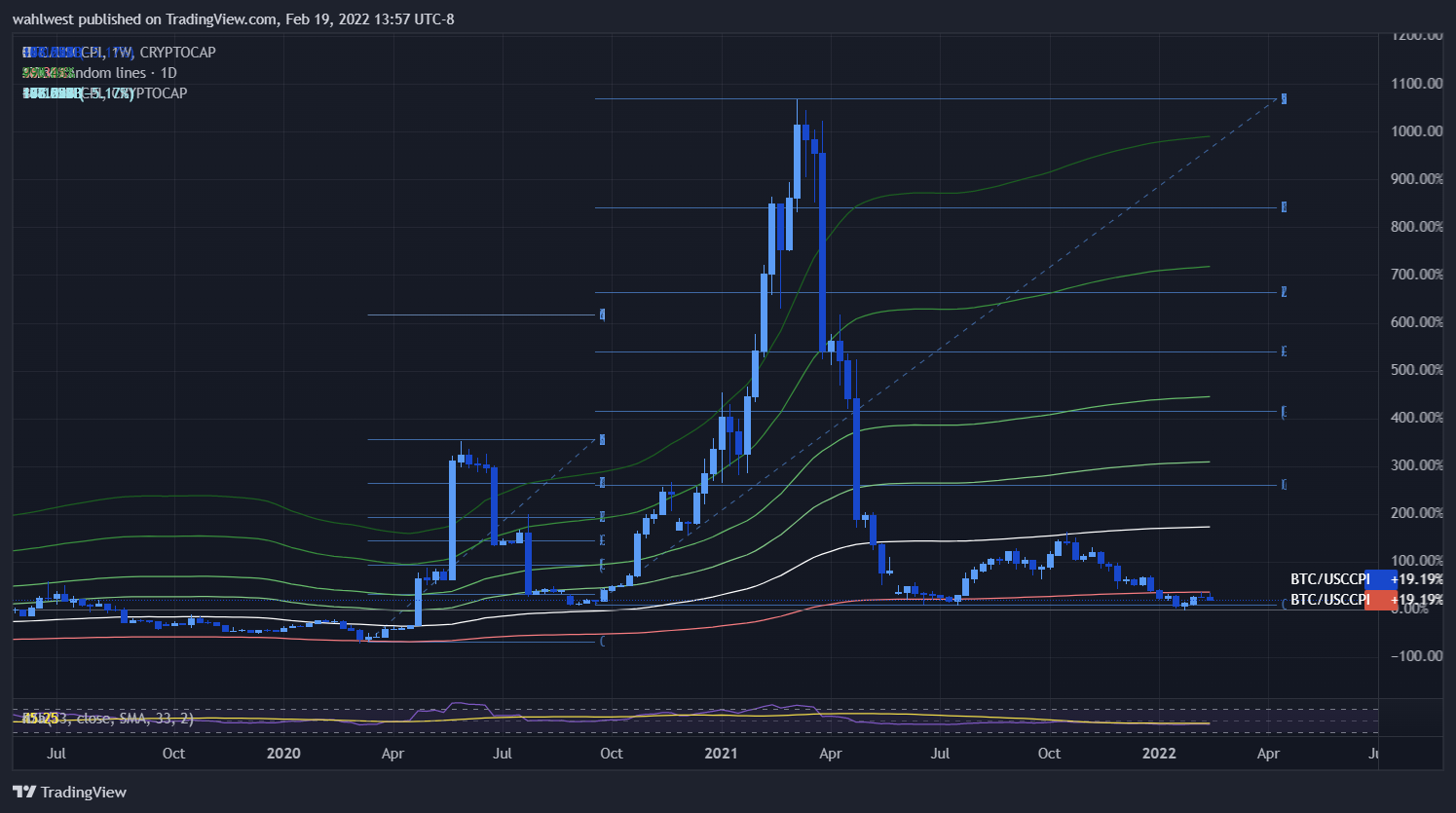Click the 800.00% price axis label
Image resolution: width=1456 pixels, height=813 pixels.
[1417, 227]
